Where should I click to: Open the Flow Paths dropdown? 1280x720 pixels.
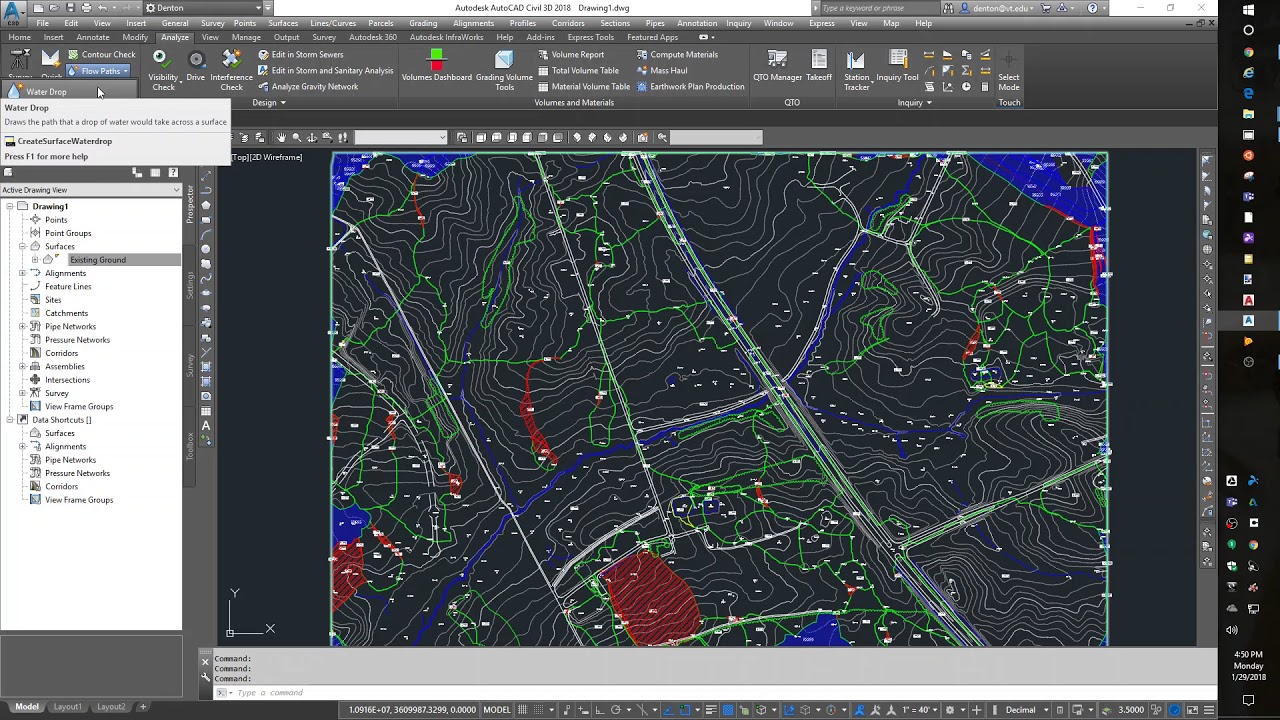click(98, 71)
